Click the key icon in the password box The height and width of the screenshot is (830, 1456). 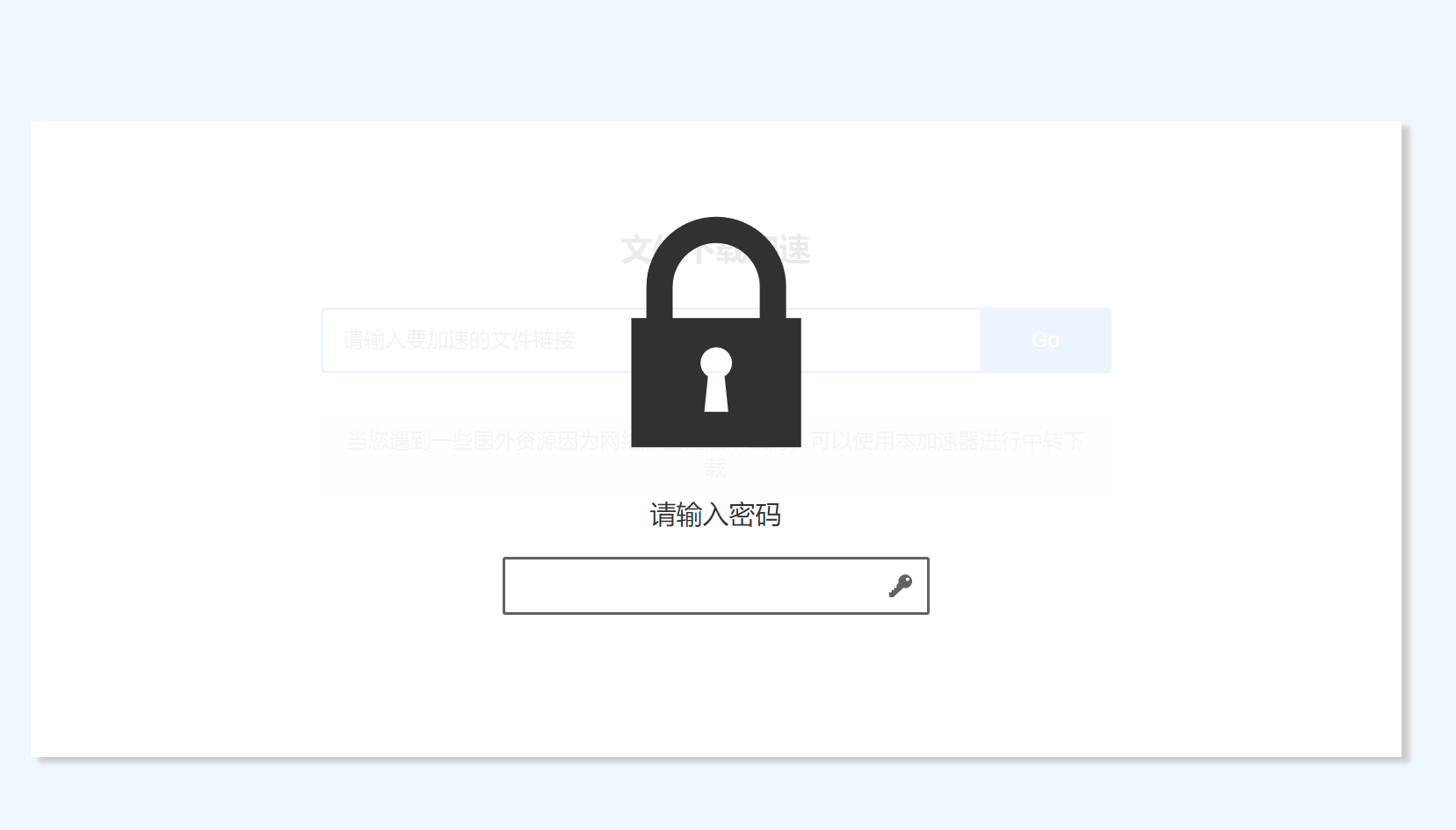point(901,586)
